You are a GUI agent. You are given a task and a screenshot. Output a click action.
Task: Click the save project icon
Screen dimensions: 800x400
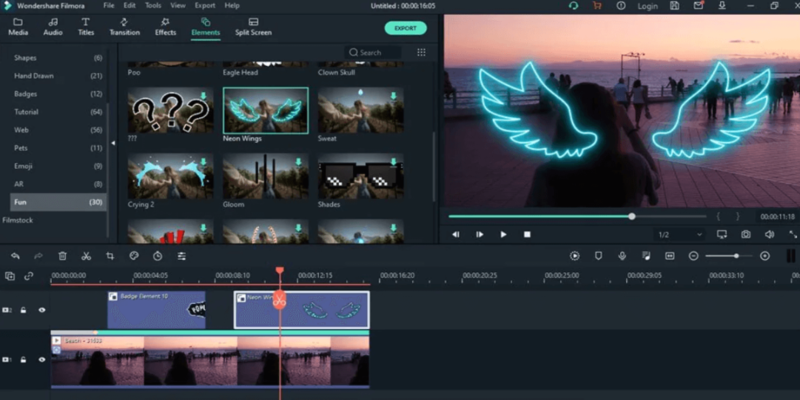(x=674, y=6)
